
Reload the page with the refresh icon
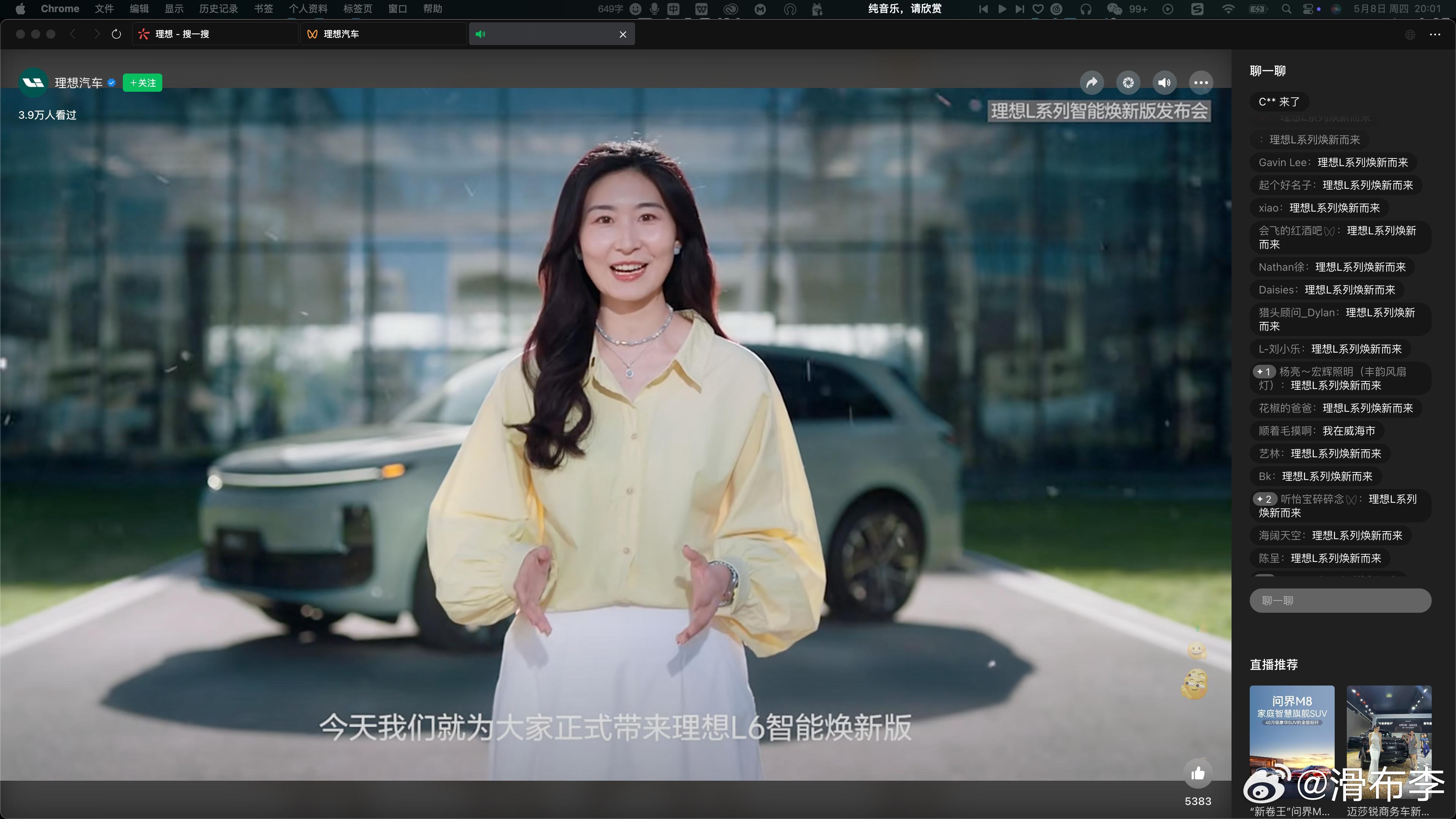point(116,35)
